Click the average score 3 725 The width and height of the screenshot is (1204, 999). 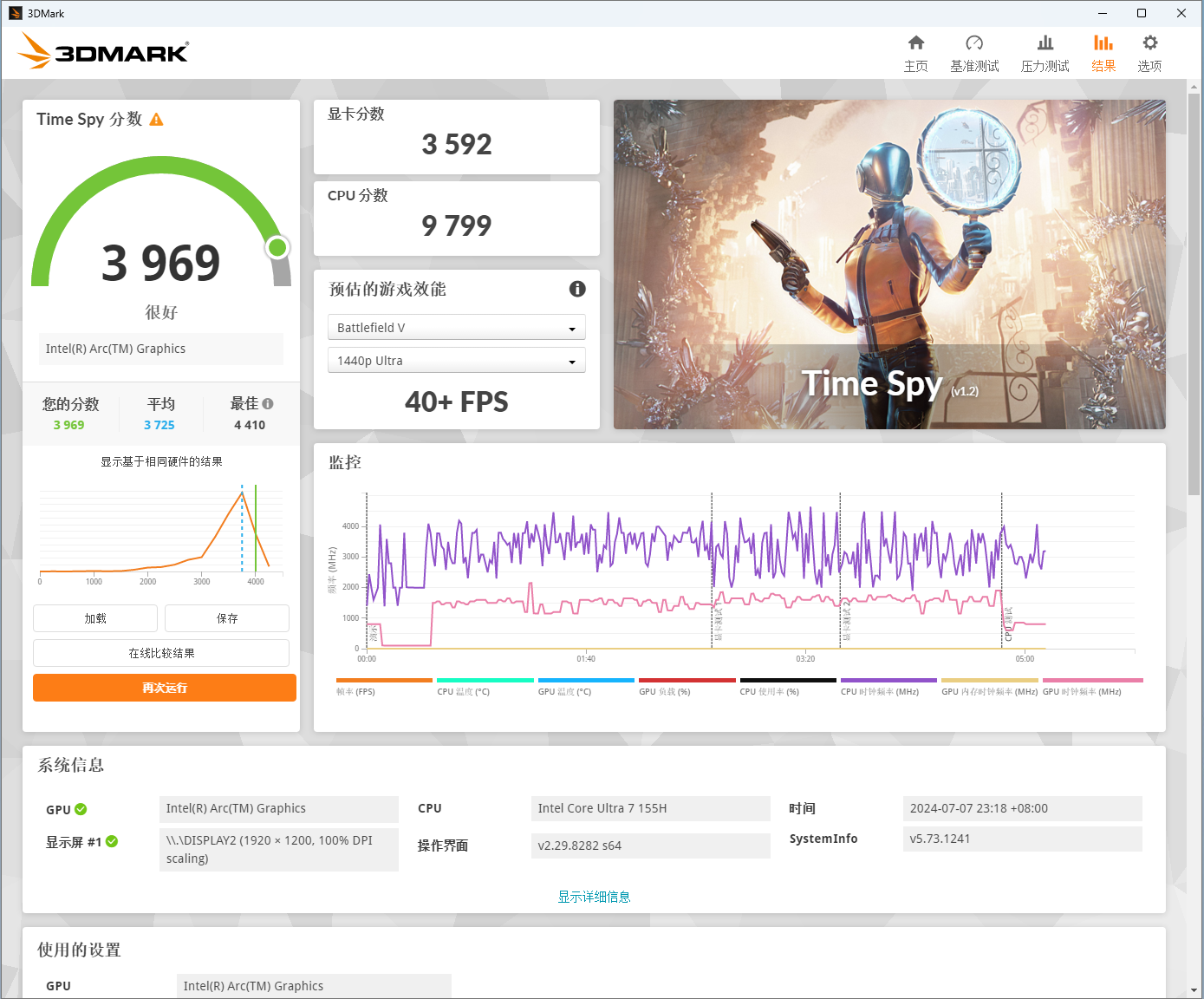(x=159, y=425)
